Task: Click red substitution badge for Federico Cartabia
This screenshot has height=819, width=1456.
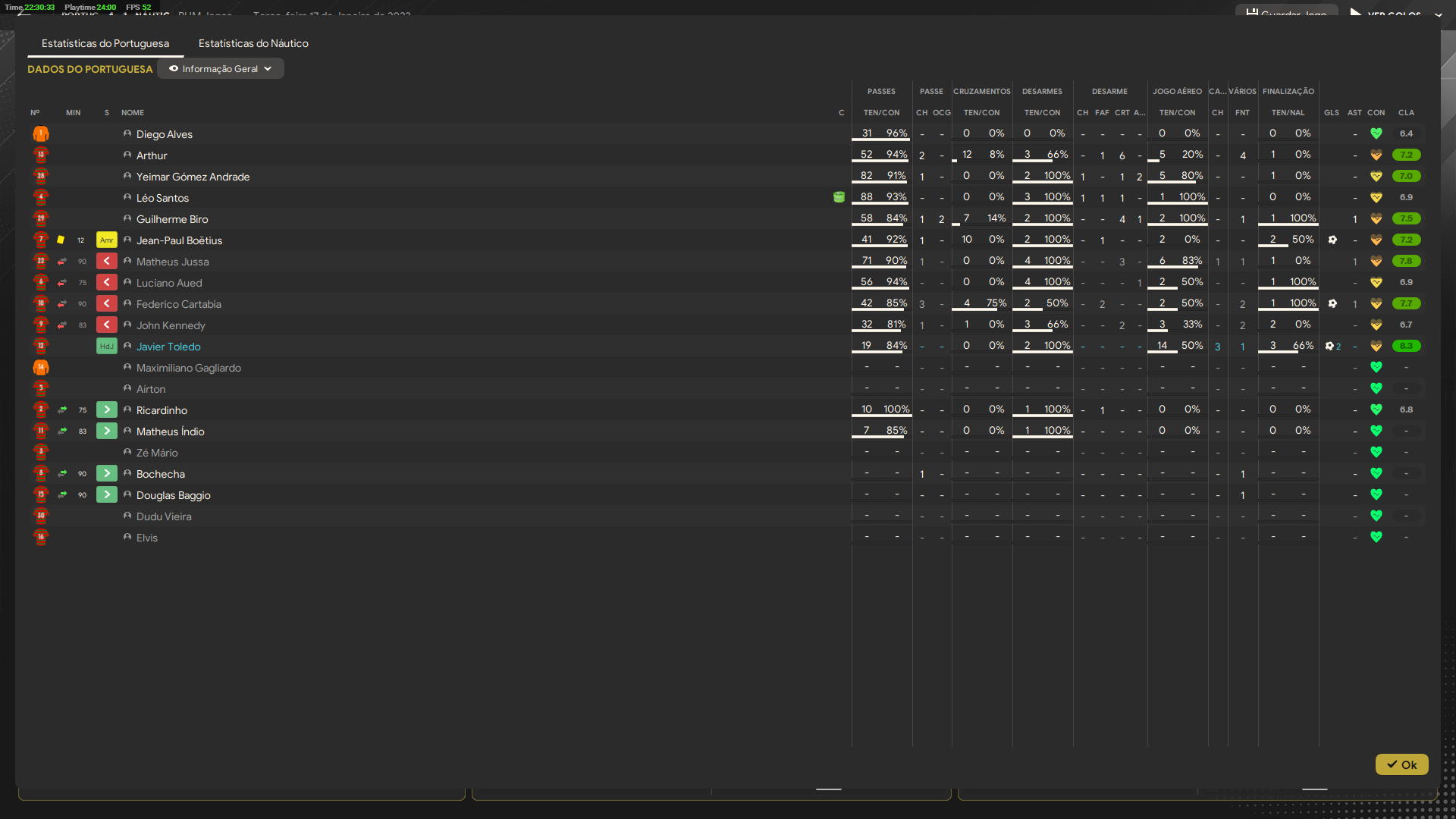Action: click(x=107, y=304)
